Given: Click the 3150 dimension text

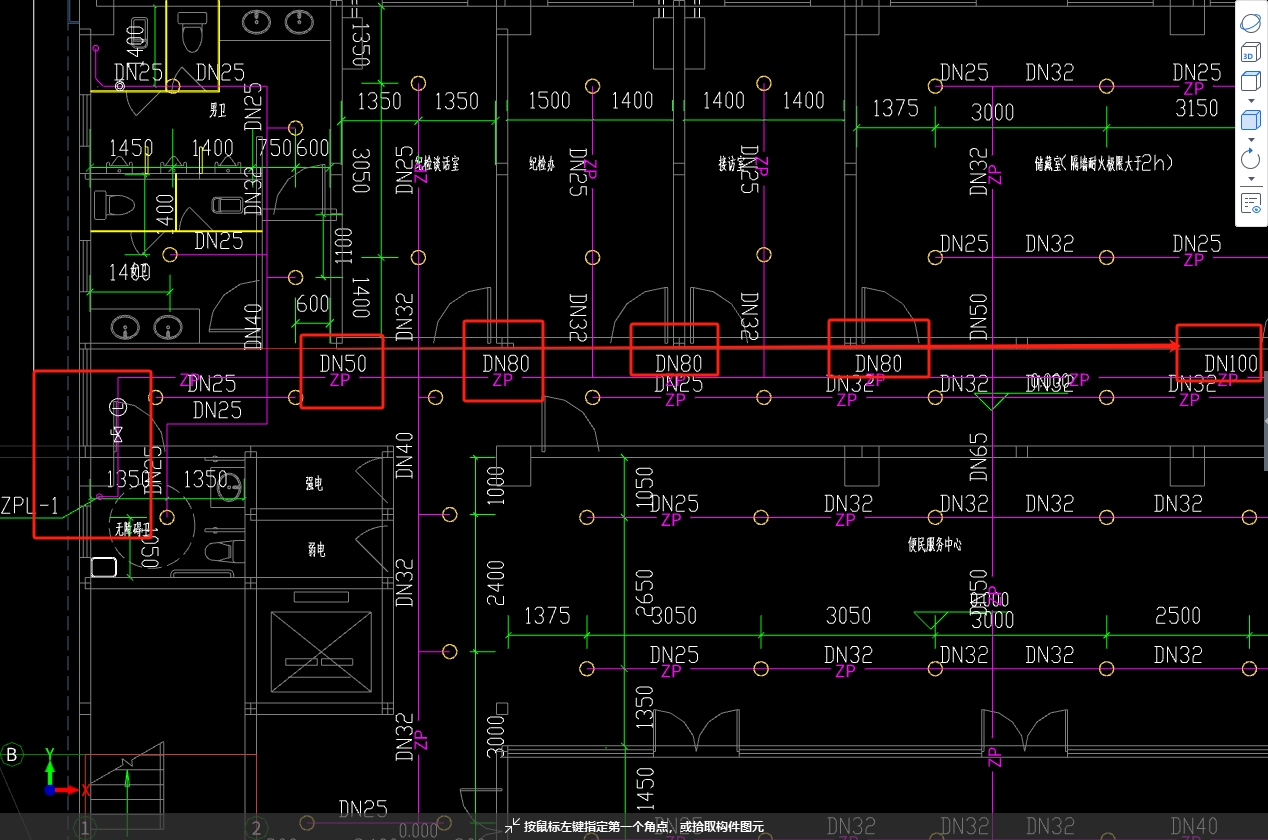Looking at the screenshot, I should click(1196, 108).
